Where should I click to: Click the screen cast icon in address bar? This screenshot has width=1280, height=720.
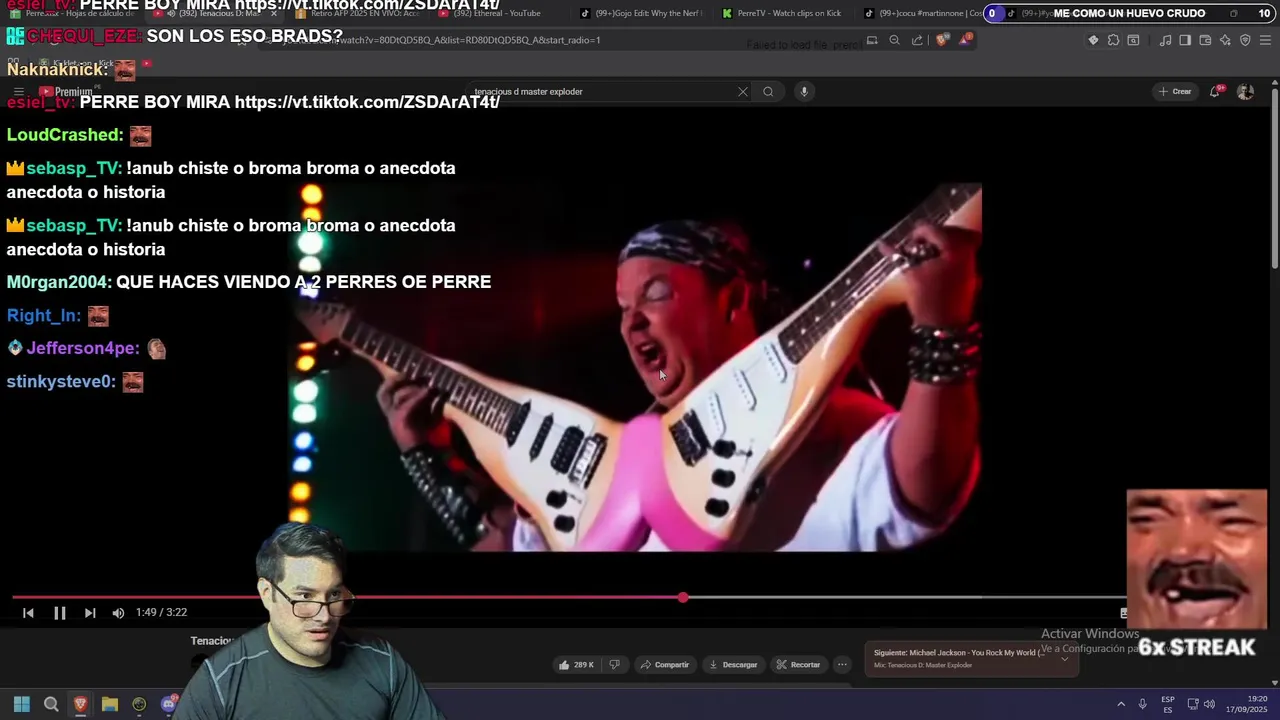point(872,40)
